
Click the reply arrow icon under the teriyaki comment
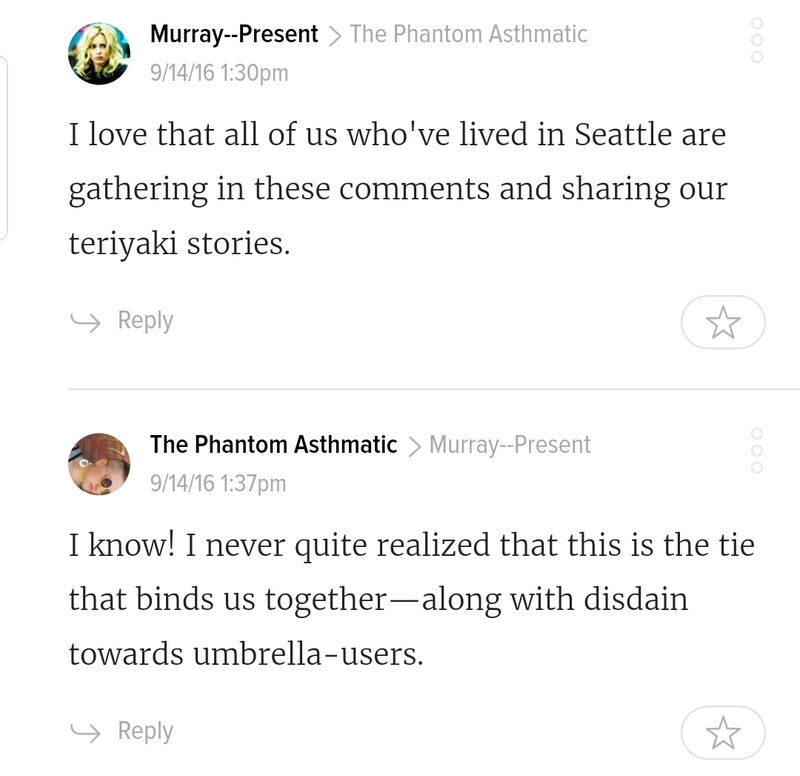pyautogui.click(x=85, y=321)
